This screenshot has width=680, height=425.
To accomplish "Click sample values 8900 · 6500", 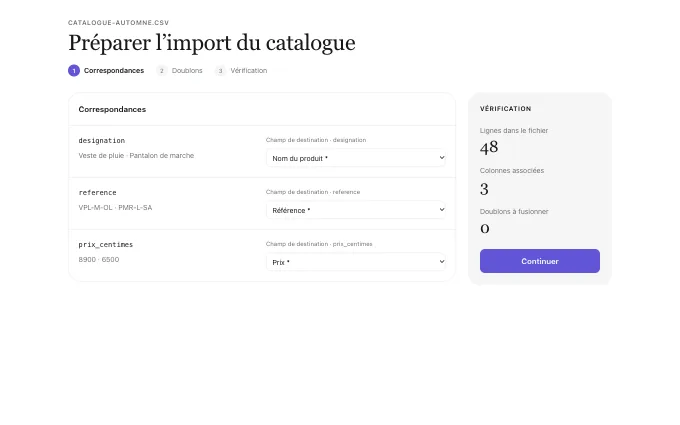I will click(x=98, y=259).
